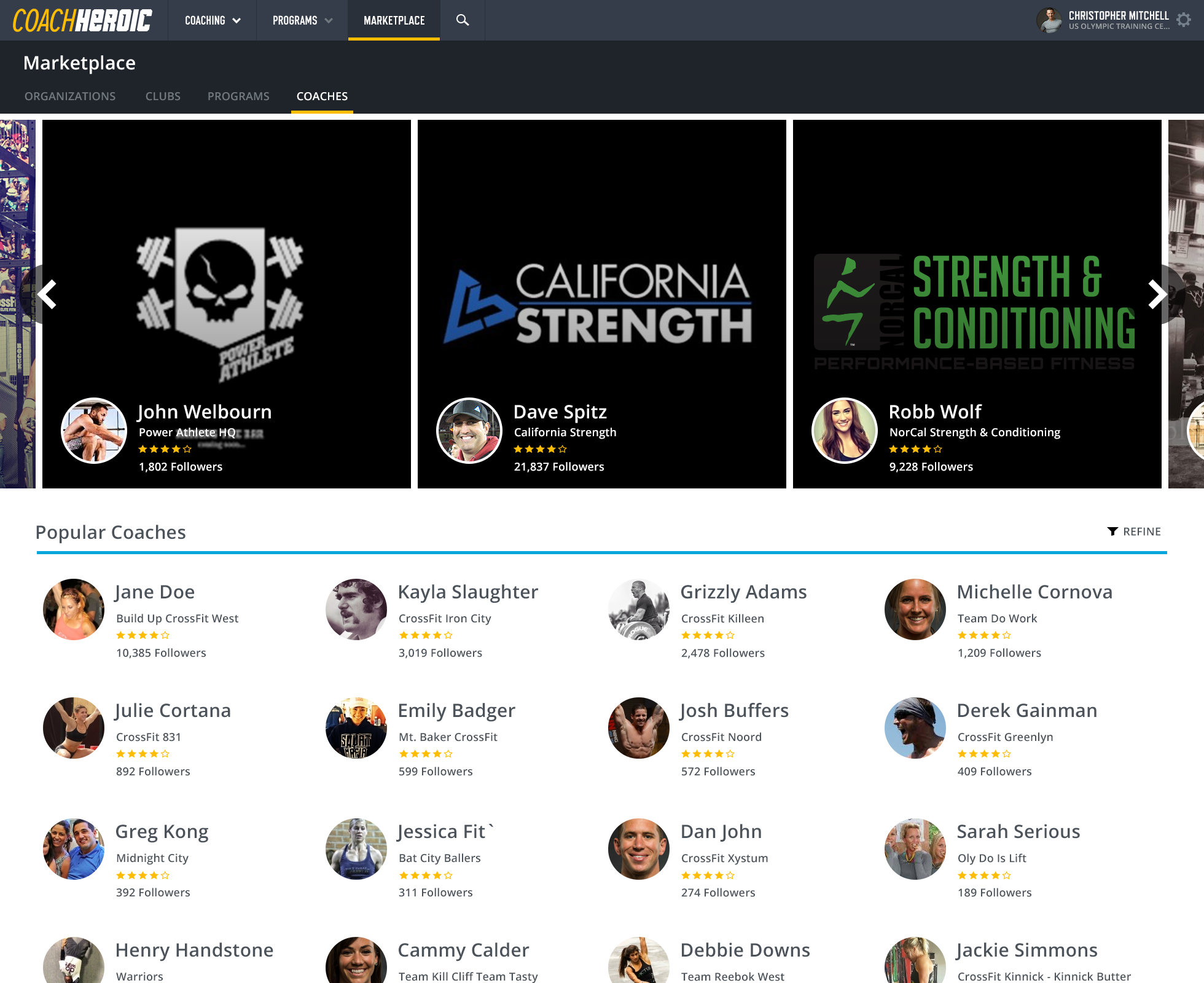Open Robb Wolf's coach name link
This screenshot has width=1204, height=983.
[x=935, y=412]
